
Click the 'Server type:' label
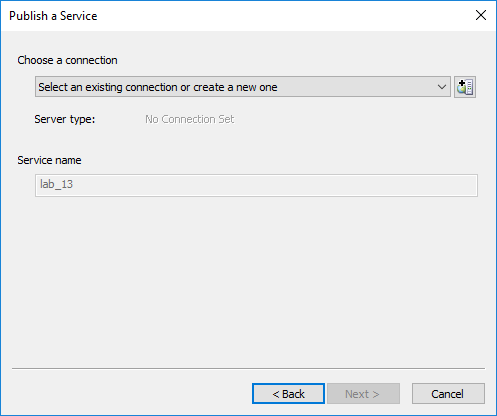click(x=65, y=119)
